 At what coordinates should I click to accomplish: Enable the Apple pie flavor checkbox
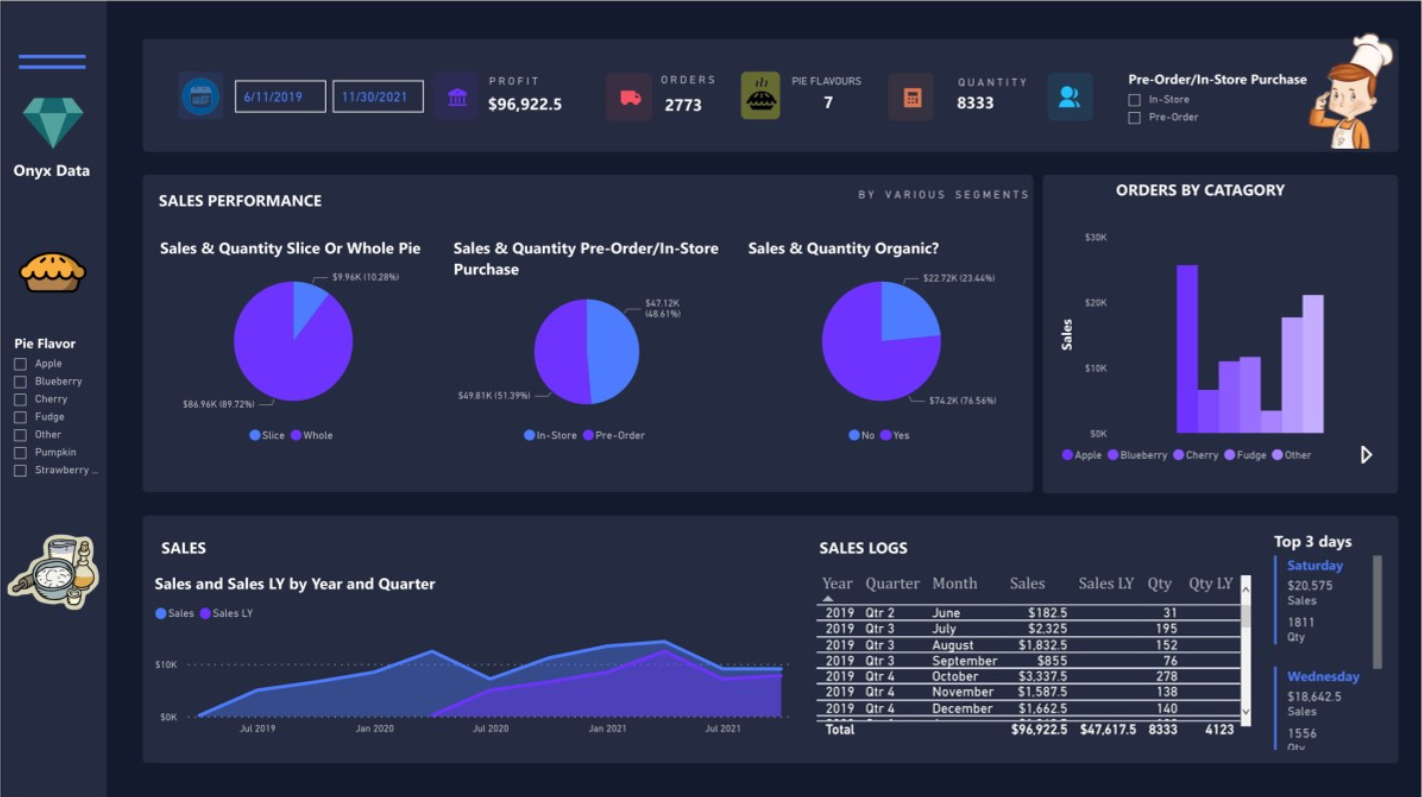(x=20, y=364)
